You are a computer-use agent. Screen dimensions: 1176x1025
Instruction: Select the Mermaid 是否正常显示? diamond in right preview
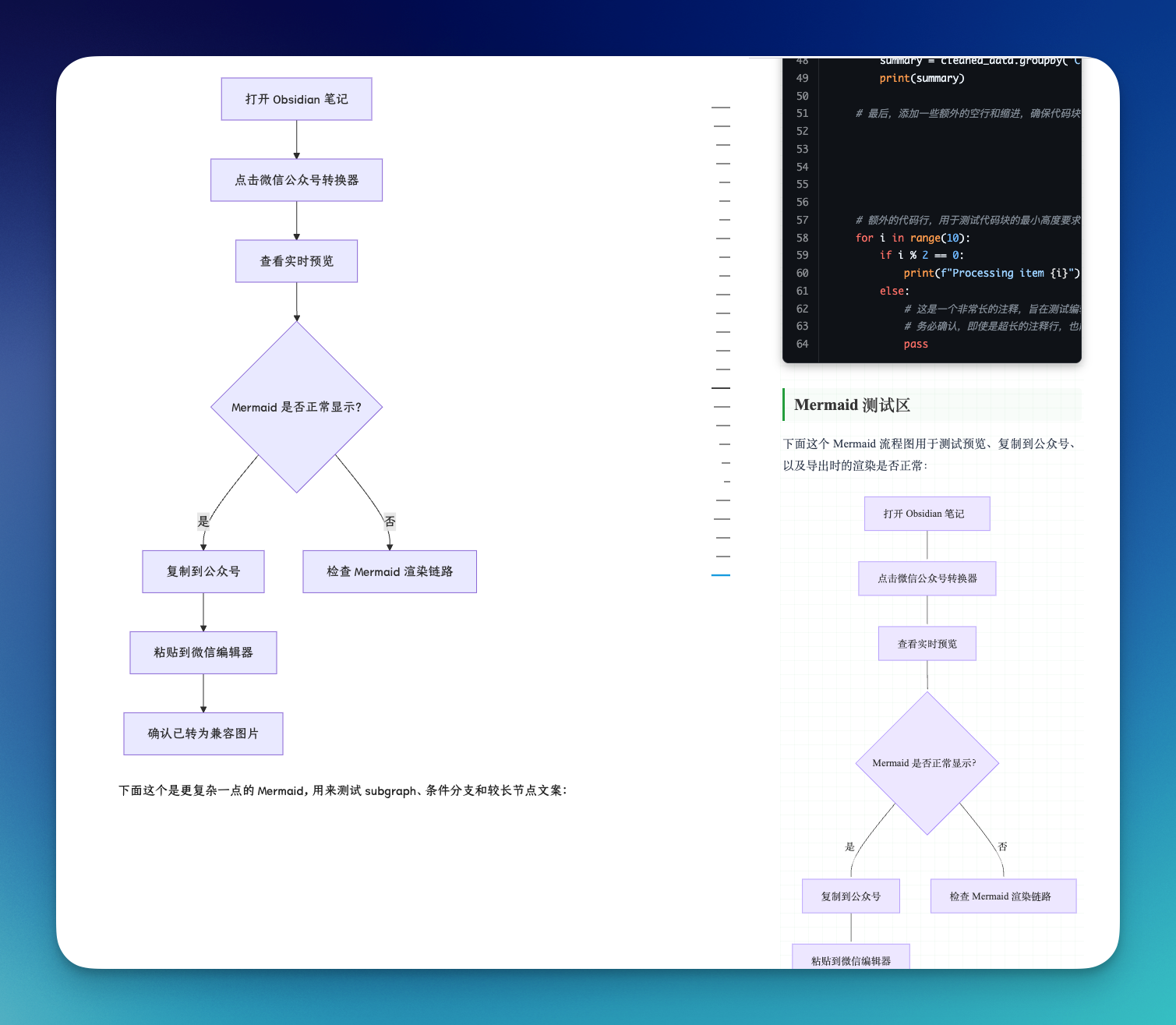click(x=927, y=763)
